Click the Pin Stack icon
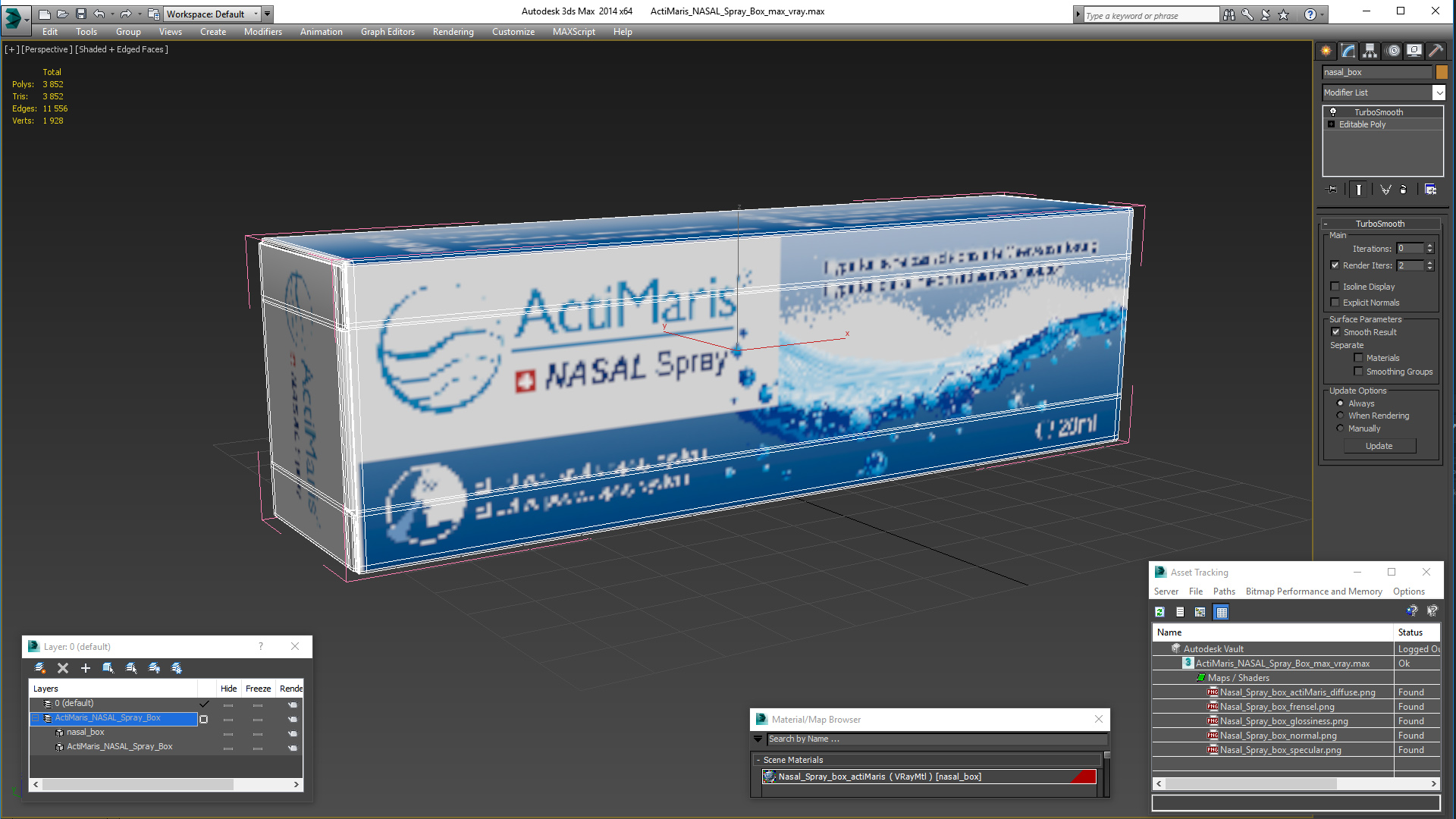The height and width of the screenshot is (819, 1456). click(x=1332, y=190)
